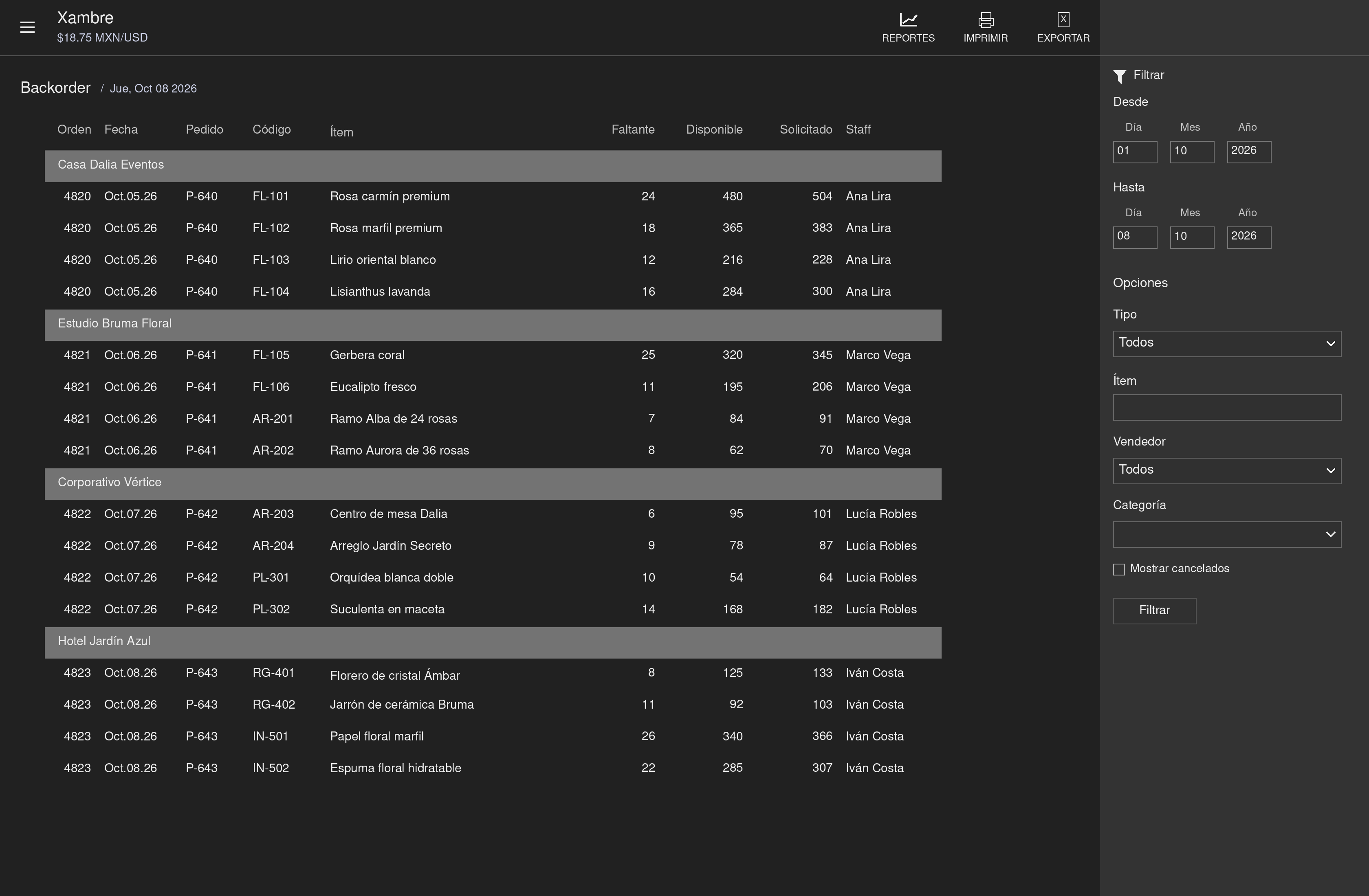
Task: Click the Filtrar button
Action: 1154,611
